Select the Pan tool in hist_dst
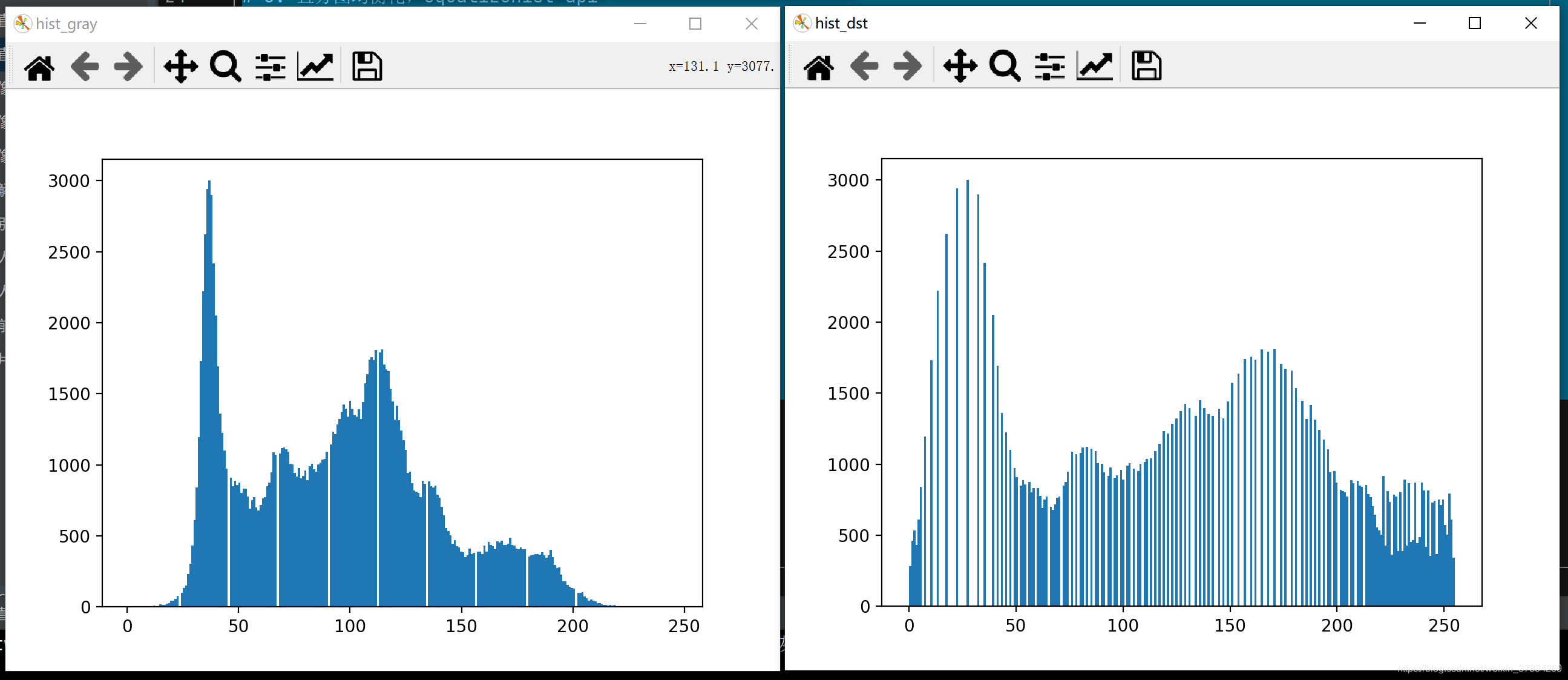Image resolution: width=1568 pixels, height=680 pixels. pos(960,67)
